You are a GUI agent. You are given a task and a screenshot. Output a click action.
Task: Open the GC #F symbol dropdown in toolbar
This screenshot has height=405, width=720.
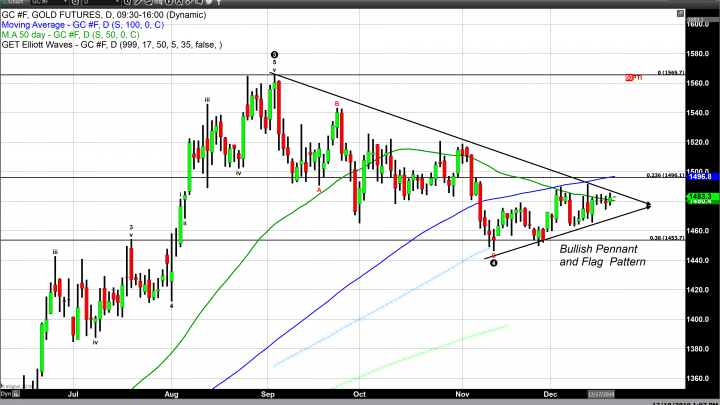(x=67, y=5)
